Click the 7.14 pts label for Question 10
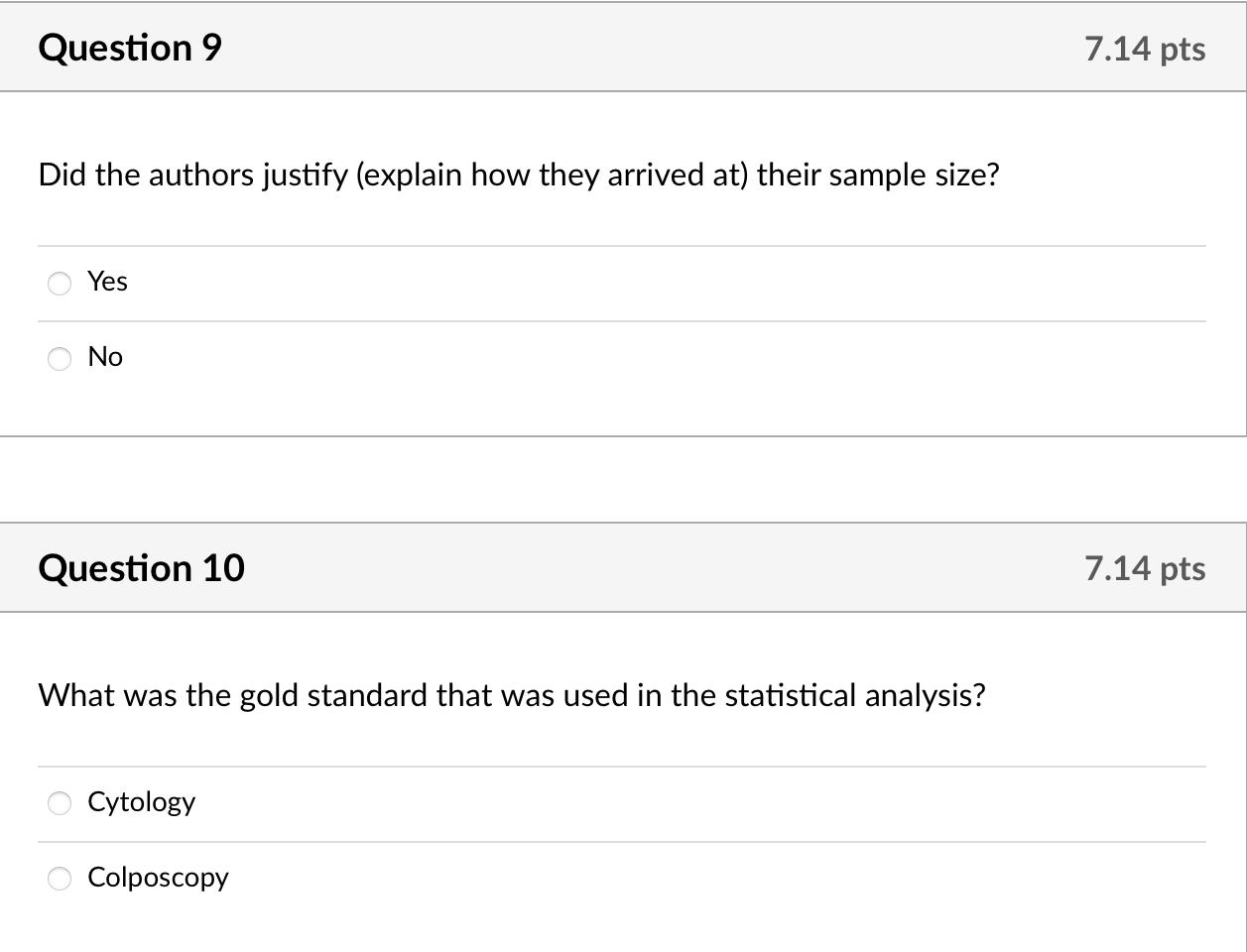The height and width of the screenshot is (952, 1247). [1145, 569]
